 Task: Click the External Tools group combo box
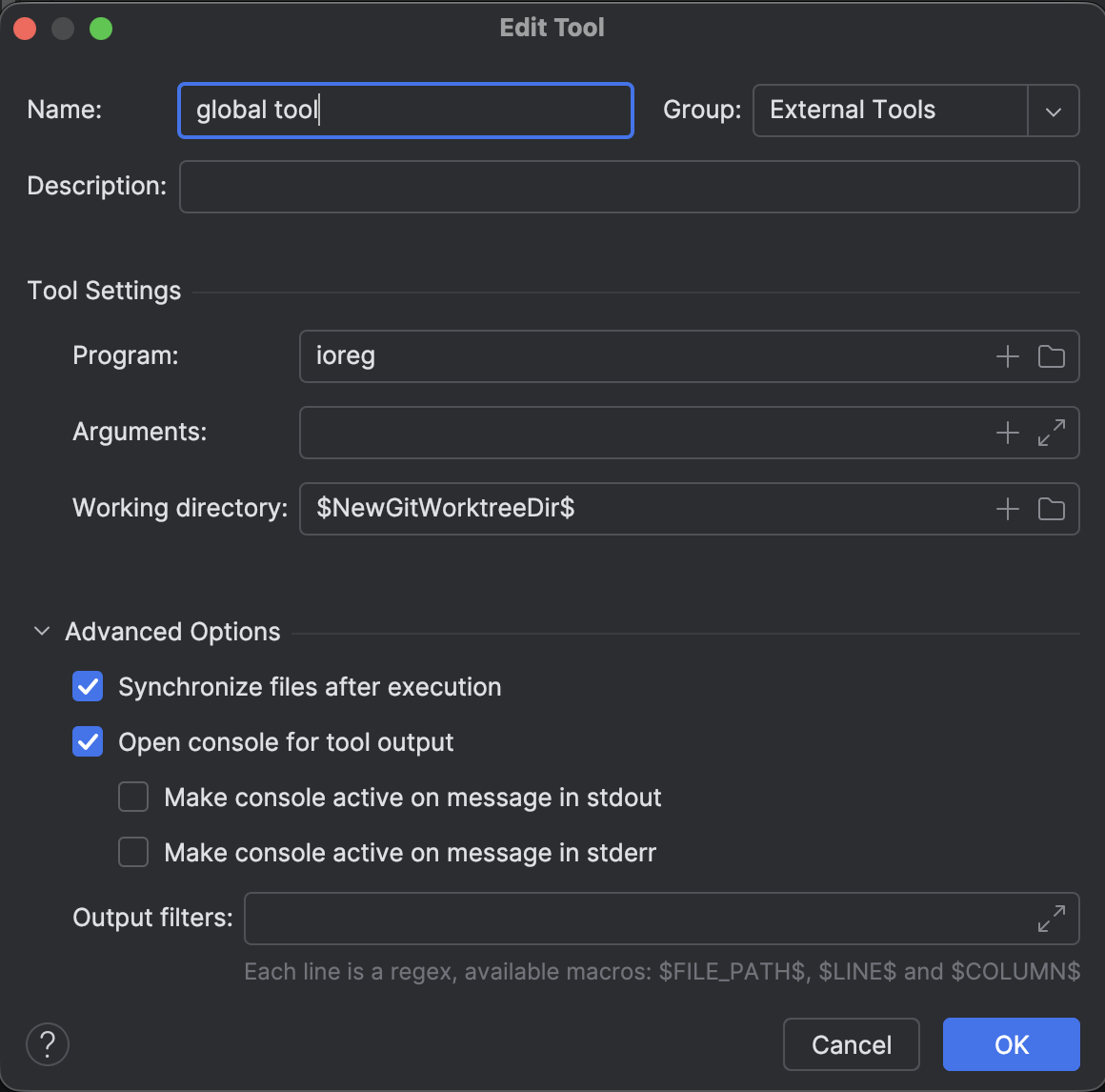(890, 111)
